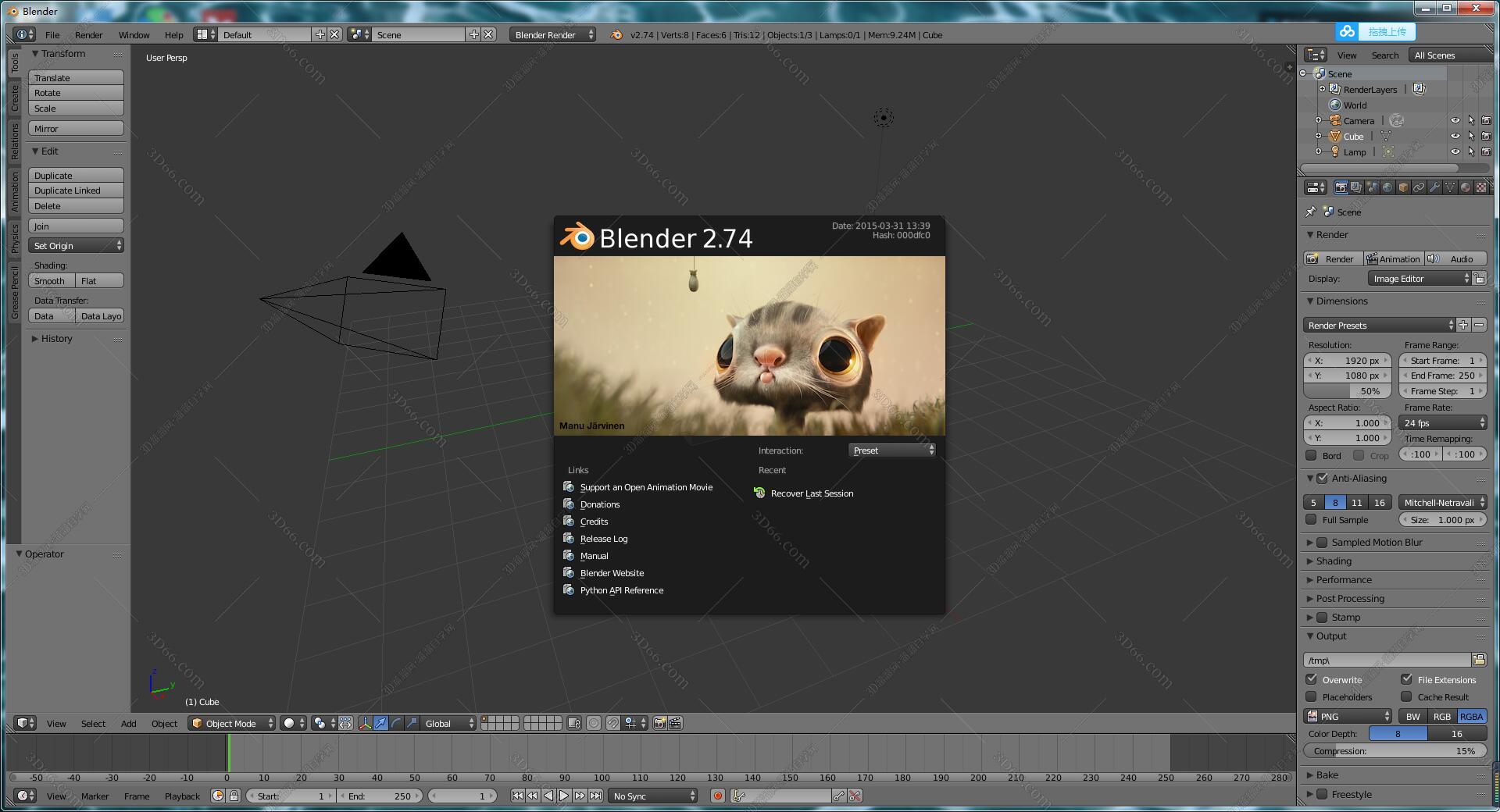Open the Object Mode dropdown
Image resolution: width=1500 pixels, height=812 pixels.
(x=231, y=724)
